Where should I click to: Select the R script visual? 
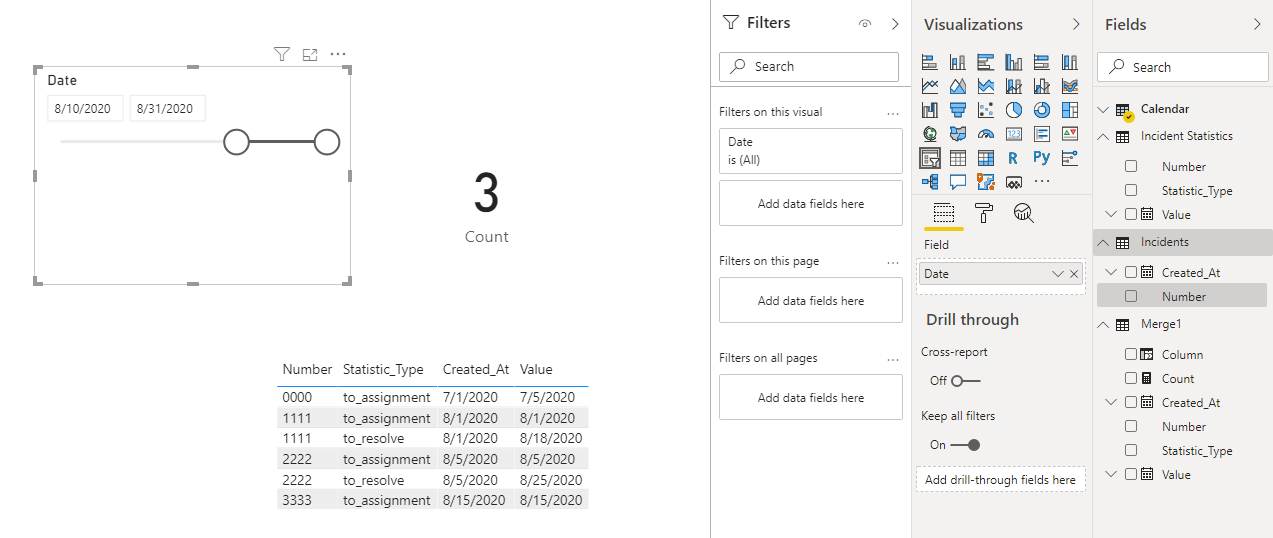(1014, 158)
